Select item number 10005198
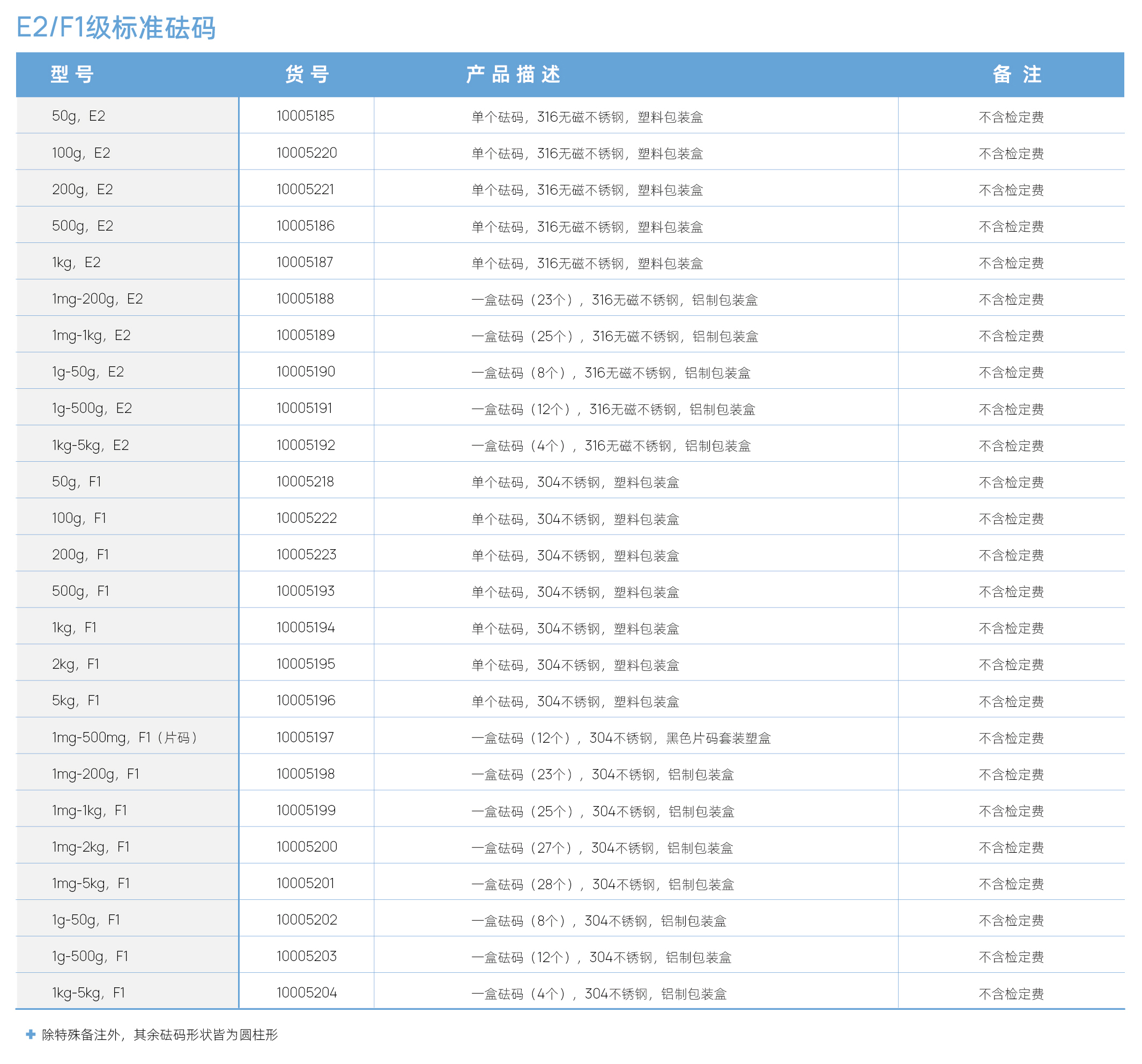The image size is (1142, 1064). pos(306,774)
